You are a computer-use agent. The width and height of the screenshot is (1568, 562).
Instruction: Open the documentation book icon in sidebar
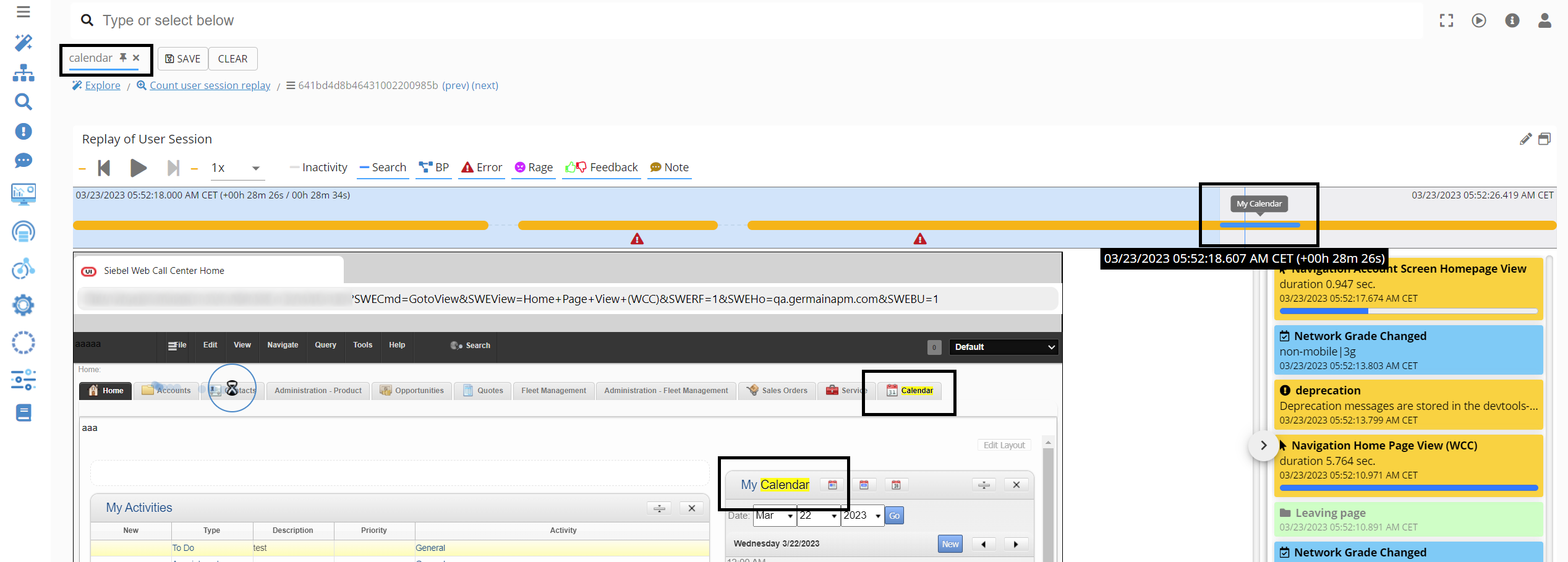[x=23, y=412]
